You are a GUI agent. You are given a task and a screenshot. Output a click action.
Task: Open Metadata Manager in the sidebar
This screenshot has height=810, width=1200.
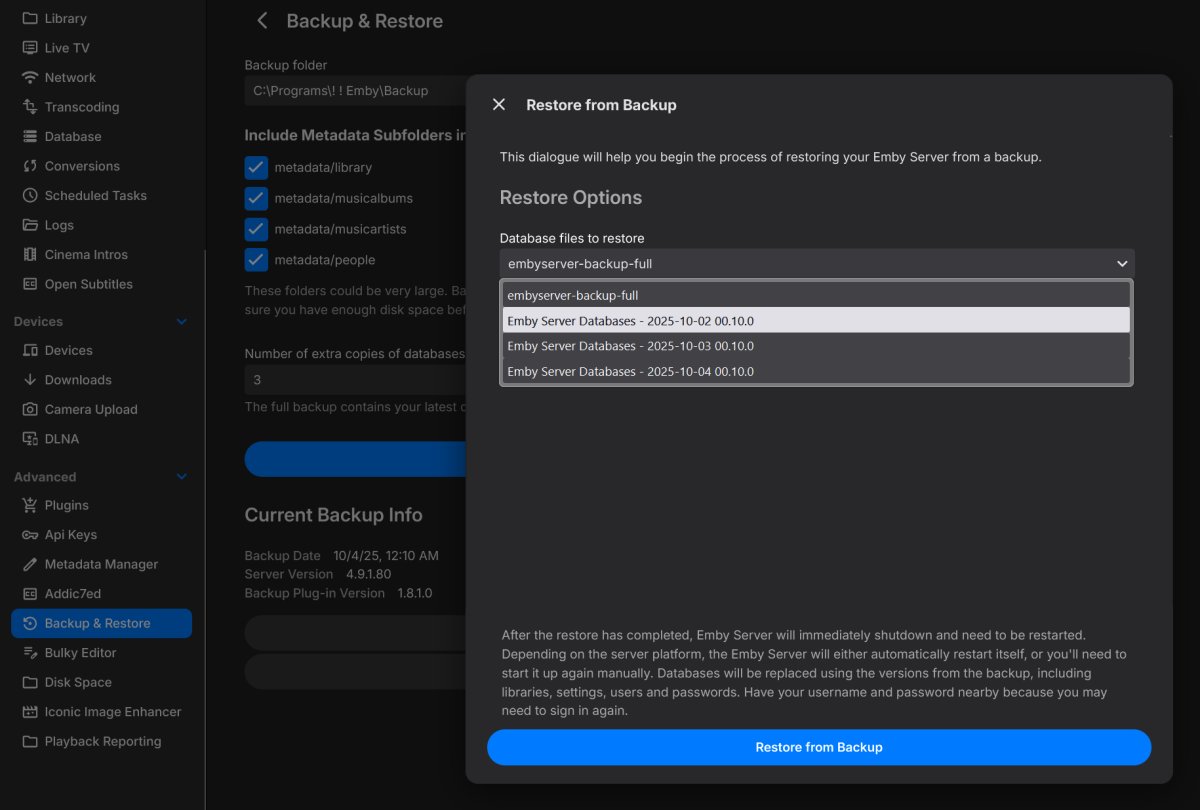[x=101, y=565]
